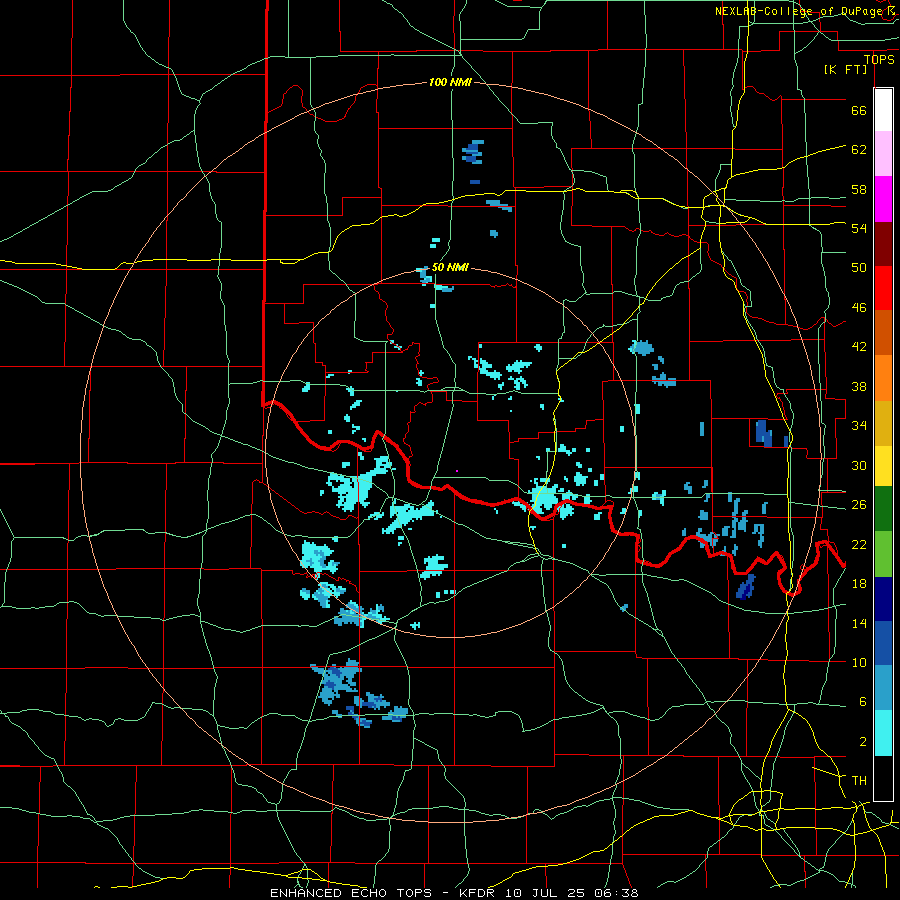Click the "62" legend value
Screen dimensions: 900x900
pyautogui.click(x=859, y=149)
